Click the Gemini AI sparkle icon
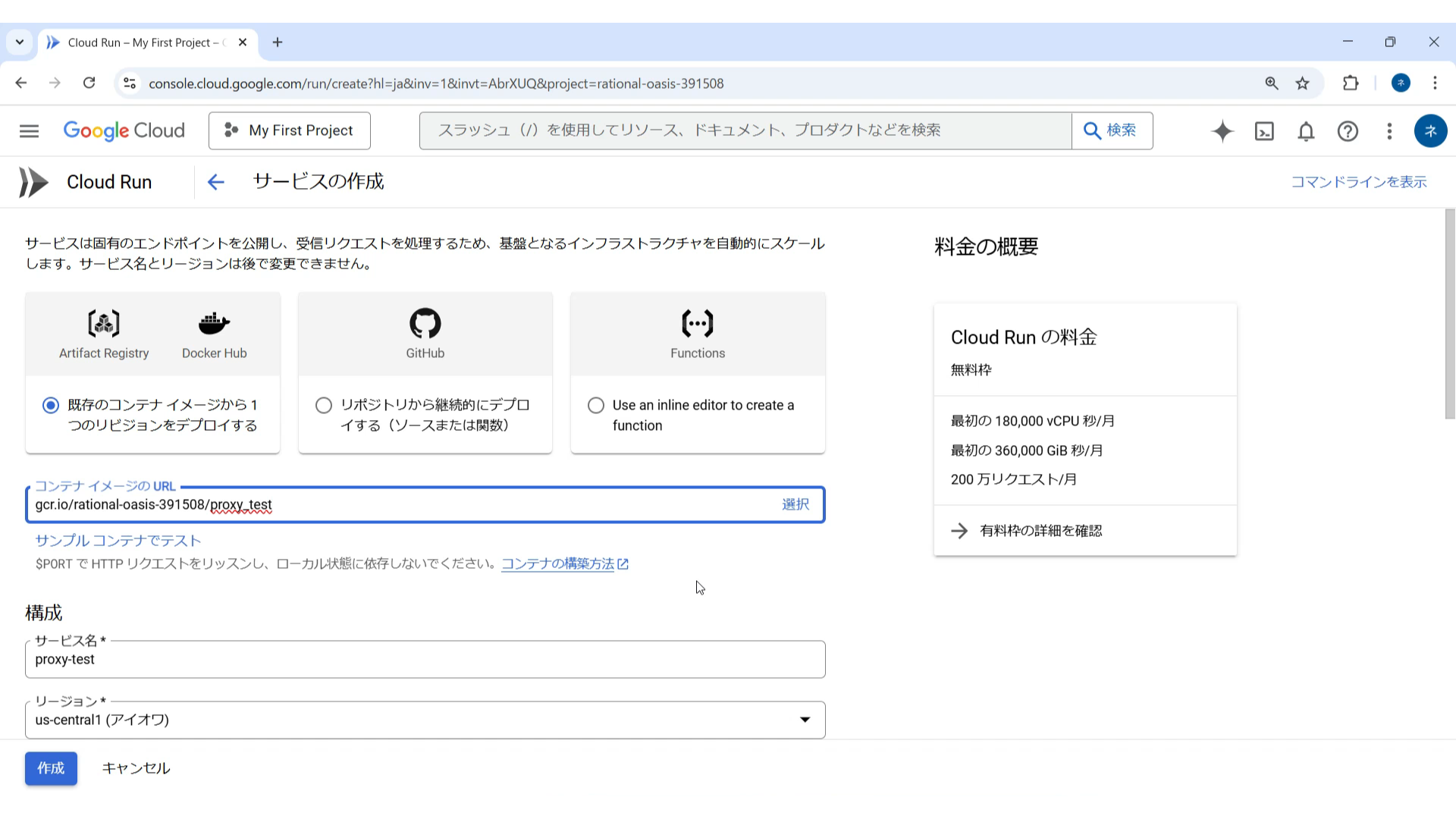Viewport: 1456px width, 819px height. click(x=1222, y=131)
